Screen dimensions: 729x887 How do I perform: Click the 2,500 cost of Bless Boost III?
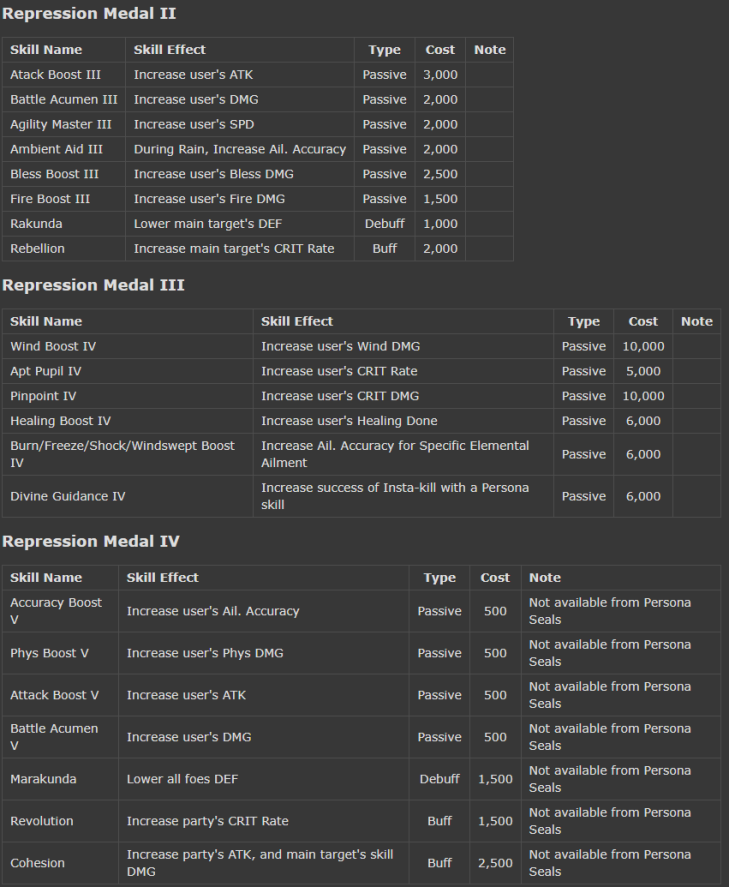(441, 174)
